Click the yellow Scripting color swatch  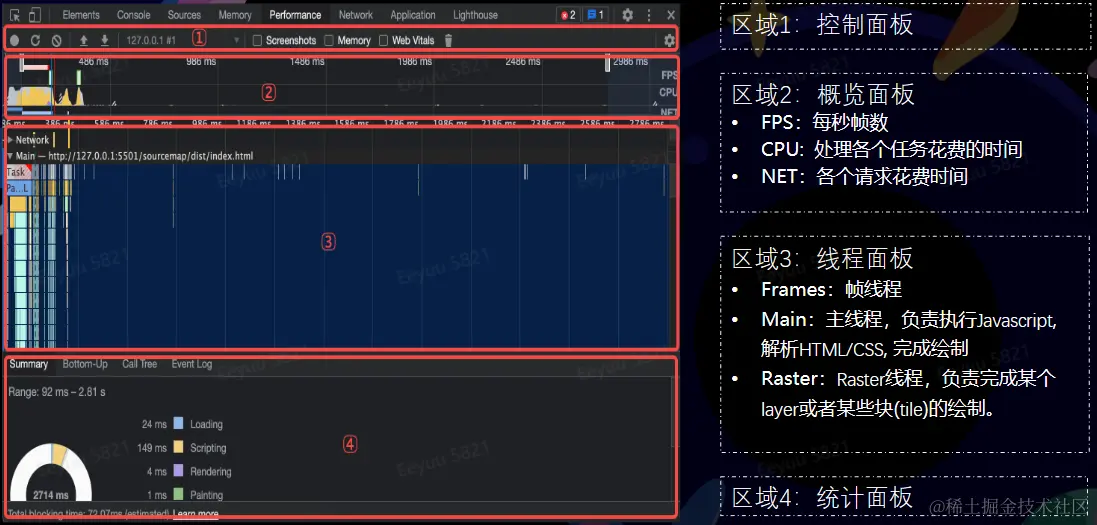[x=178, y=447]
